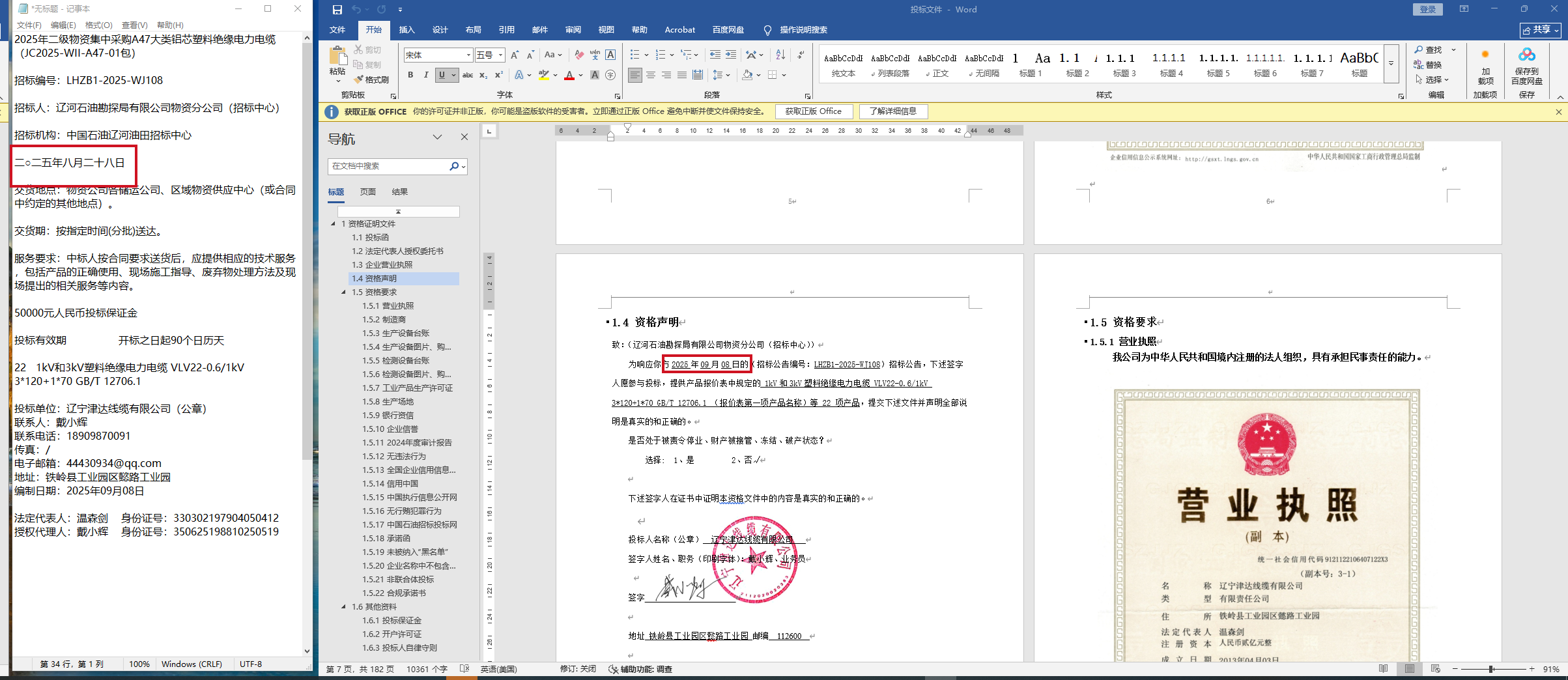The width and height of the screenshot is (1568, 680).
Task: Decrease paragraph indent
Action: click(x=715, y=55)
